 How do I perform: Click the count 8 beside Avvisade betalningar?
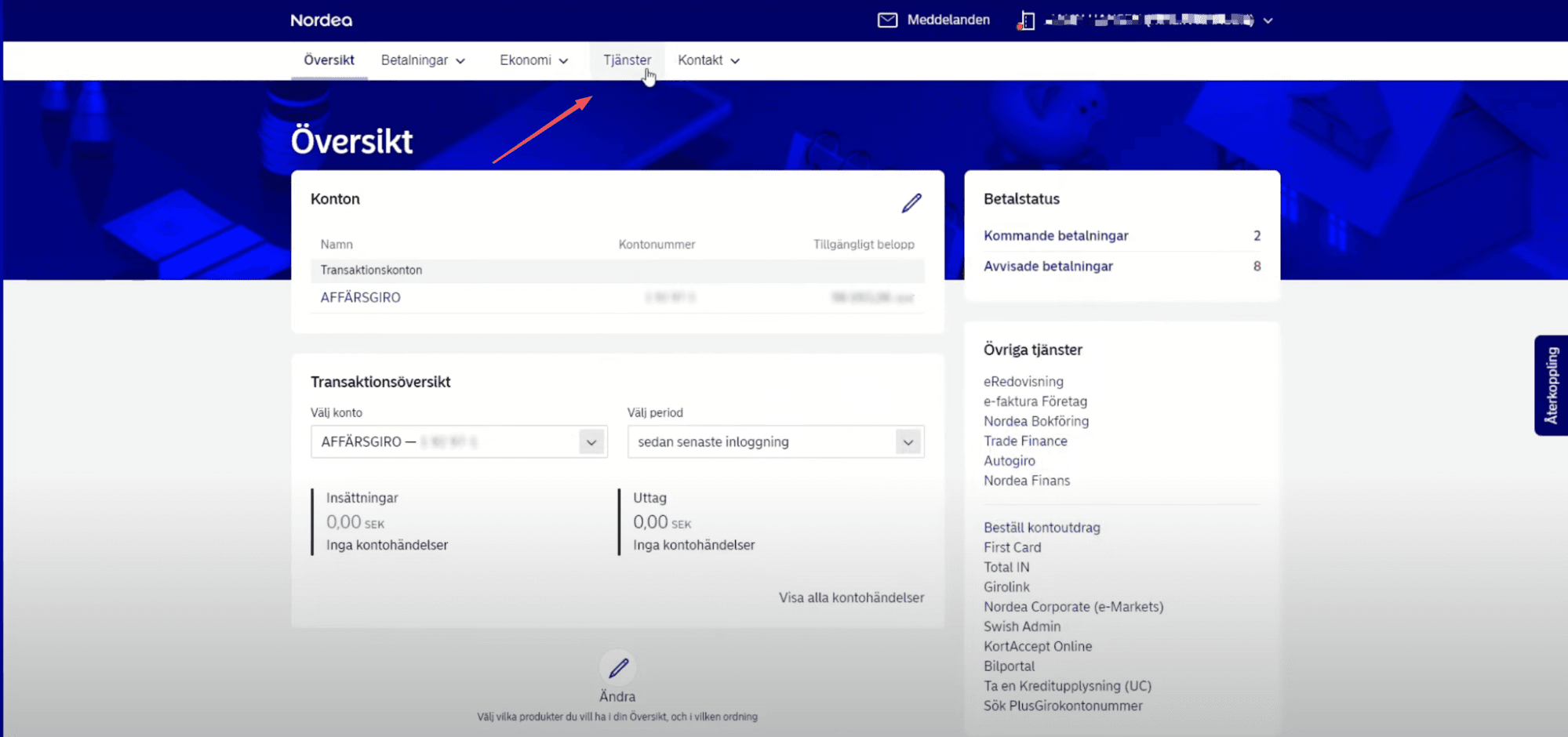click(1257, 266)
